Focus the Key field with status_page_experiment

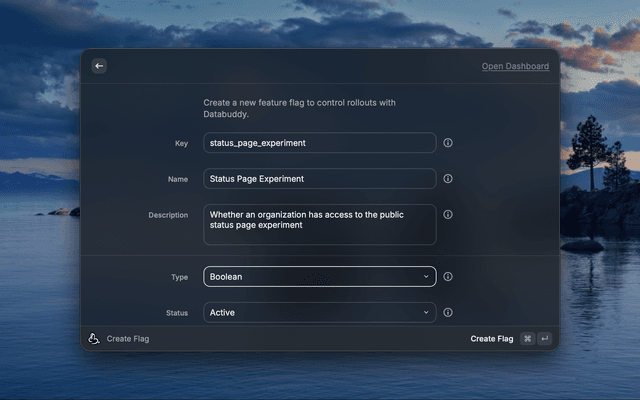(x=320, y=143)
